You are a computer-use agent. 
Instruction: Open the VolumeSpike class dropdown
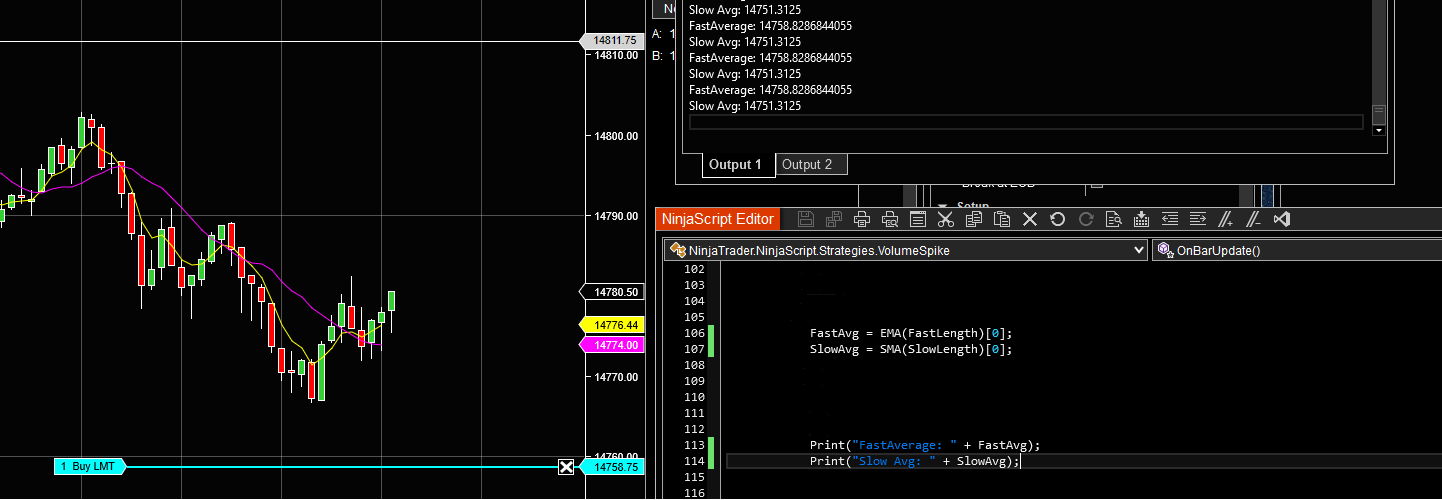click(x=904, y=250)
